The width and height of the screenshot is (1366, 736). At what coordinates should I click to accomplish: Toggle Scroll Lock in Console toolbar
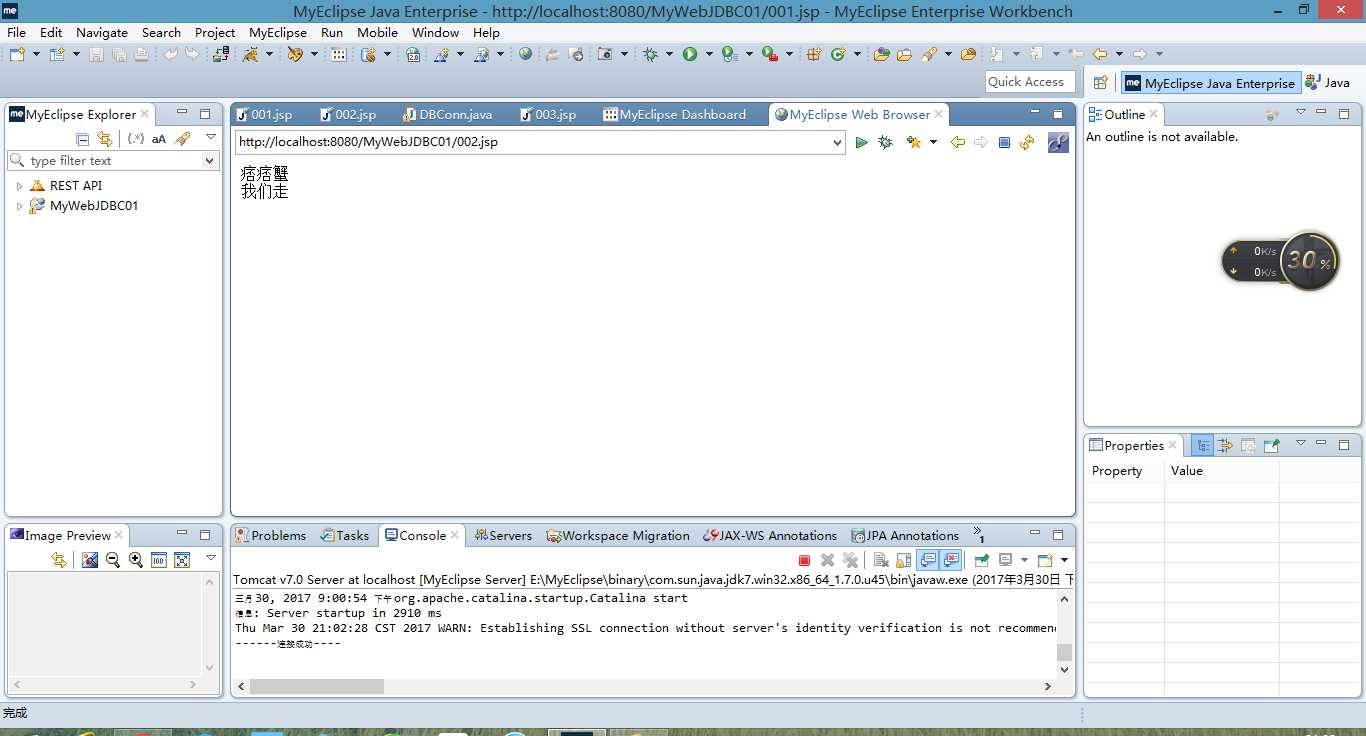(903, 560)
